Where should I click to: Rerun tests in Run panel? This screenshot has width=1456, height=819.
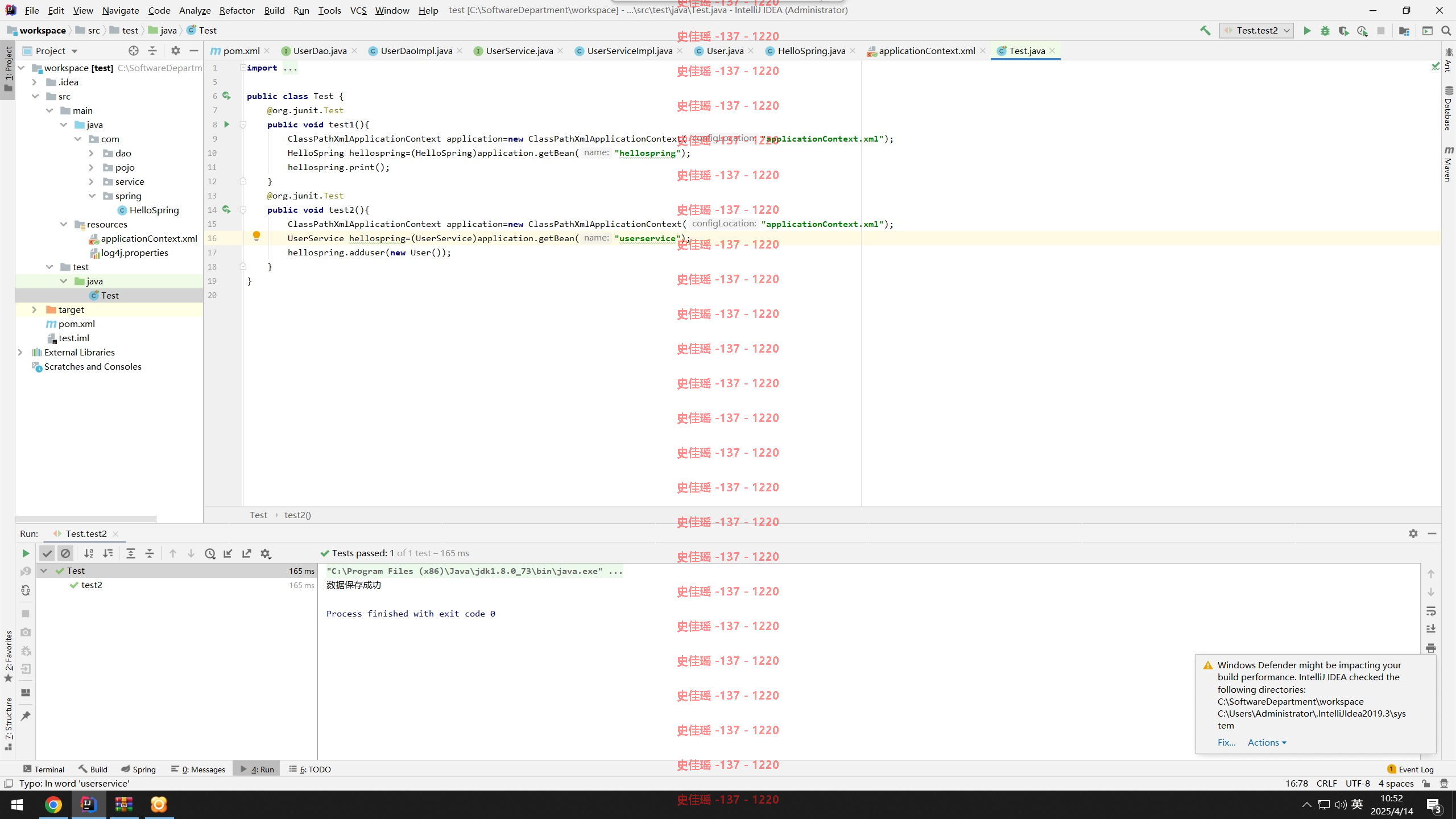(26, 553)
